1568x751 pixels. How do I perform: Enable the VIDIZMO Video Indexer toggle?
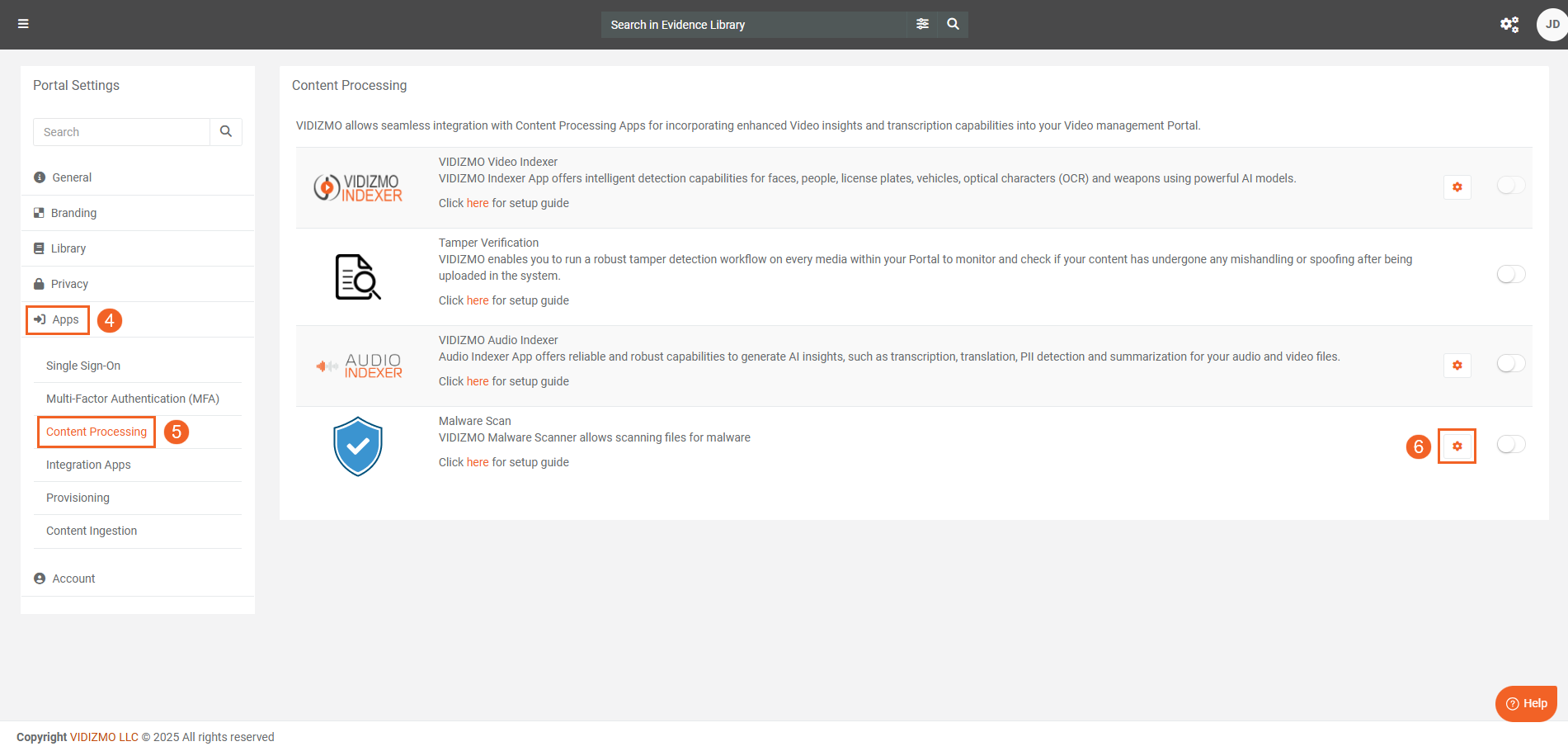pos(1510,186)
